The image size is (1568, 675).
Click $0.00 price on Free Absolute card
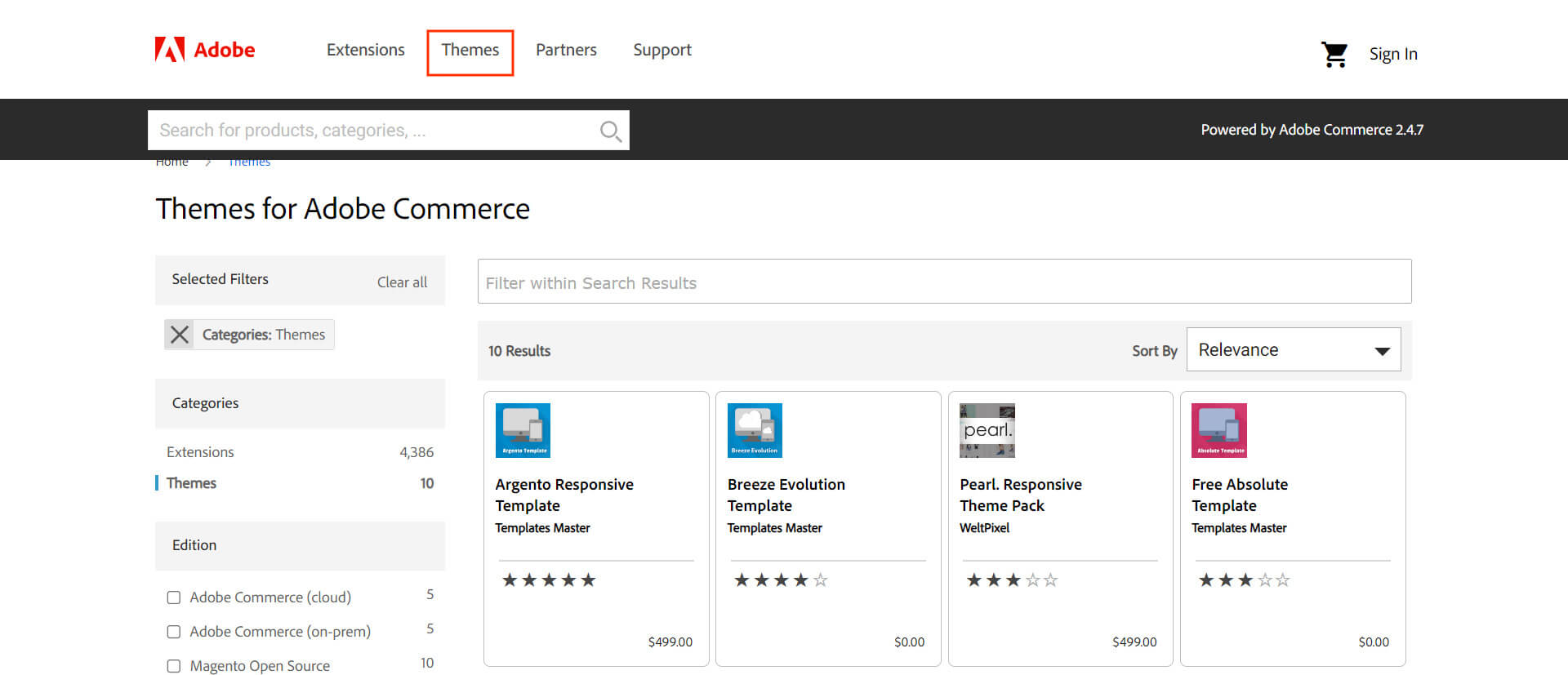point(1374,642)
